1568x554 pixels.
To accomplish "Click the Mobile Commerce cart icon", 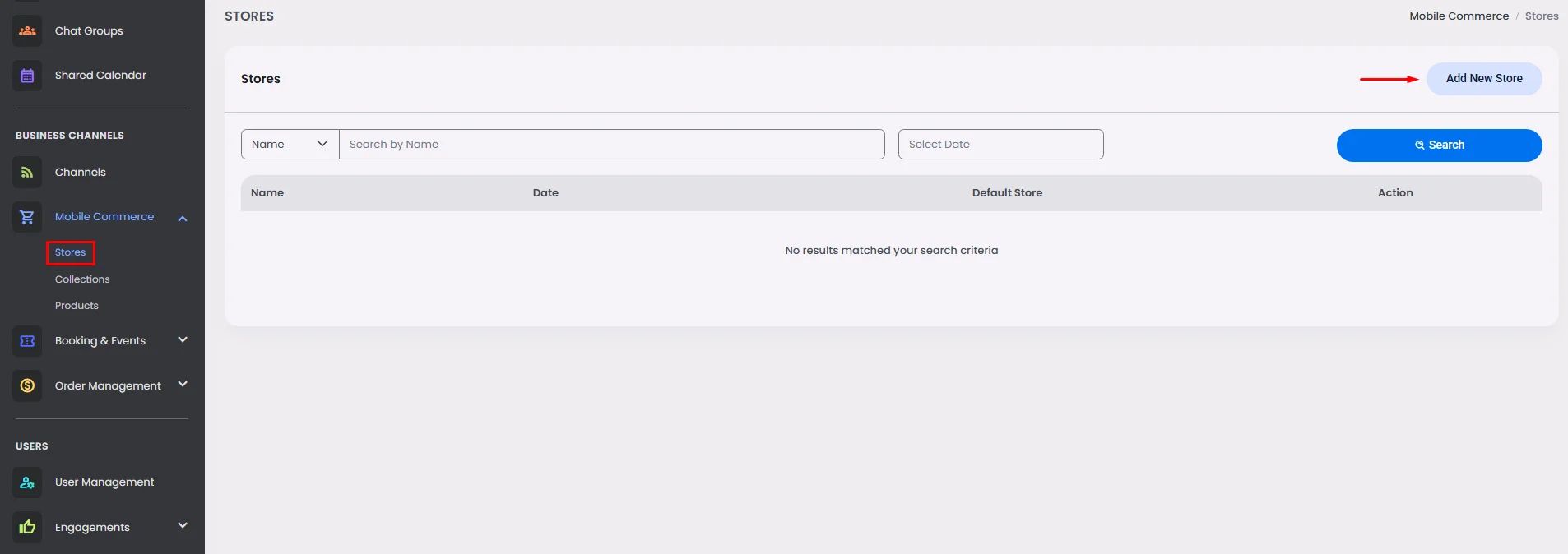I will [x=27, y=217].
